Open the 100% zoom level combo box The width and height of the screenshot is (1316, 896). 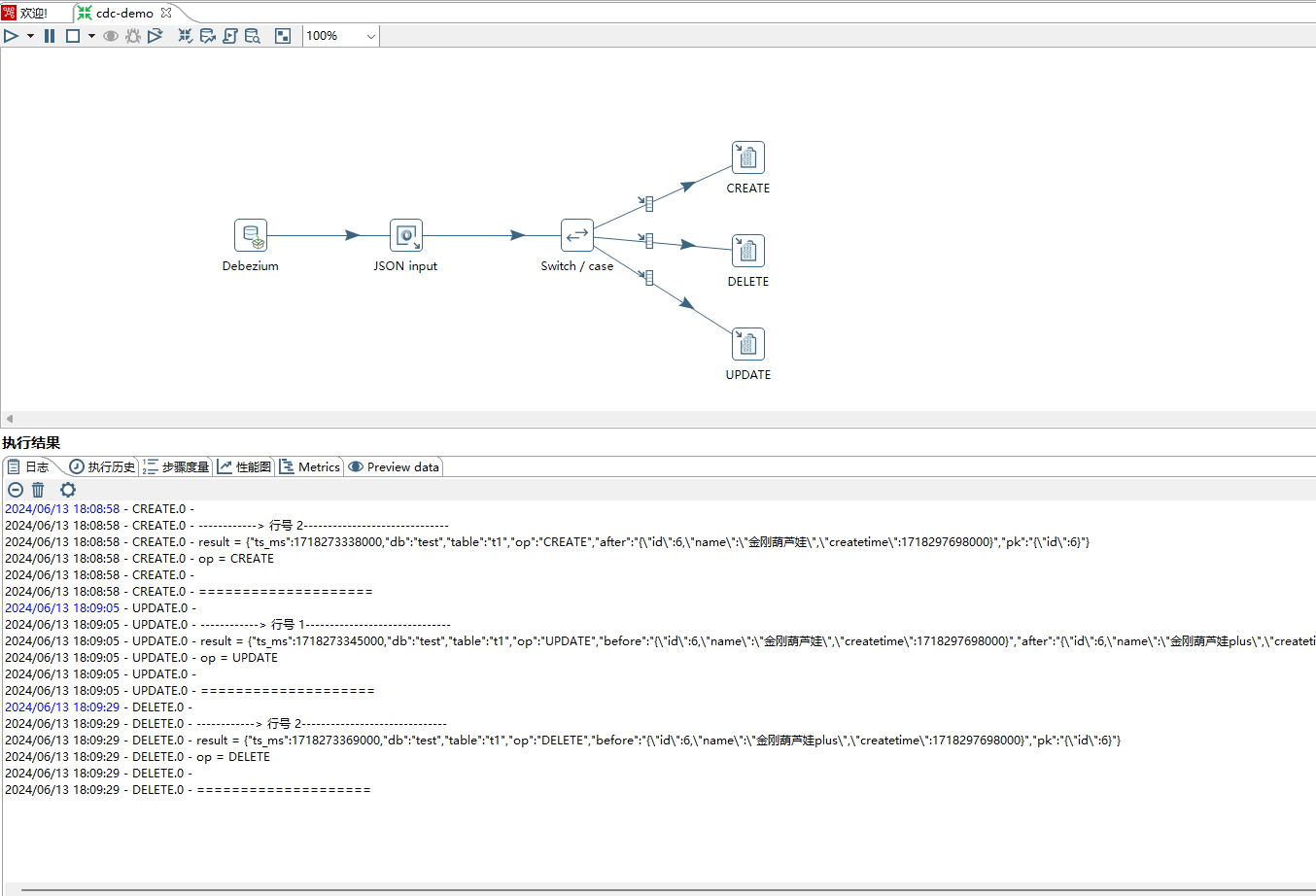click(x=340, y=36)
